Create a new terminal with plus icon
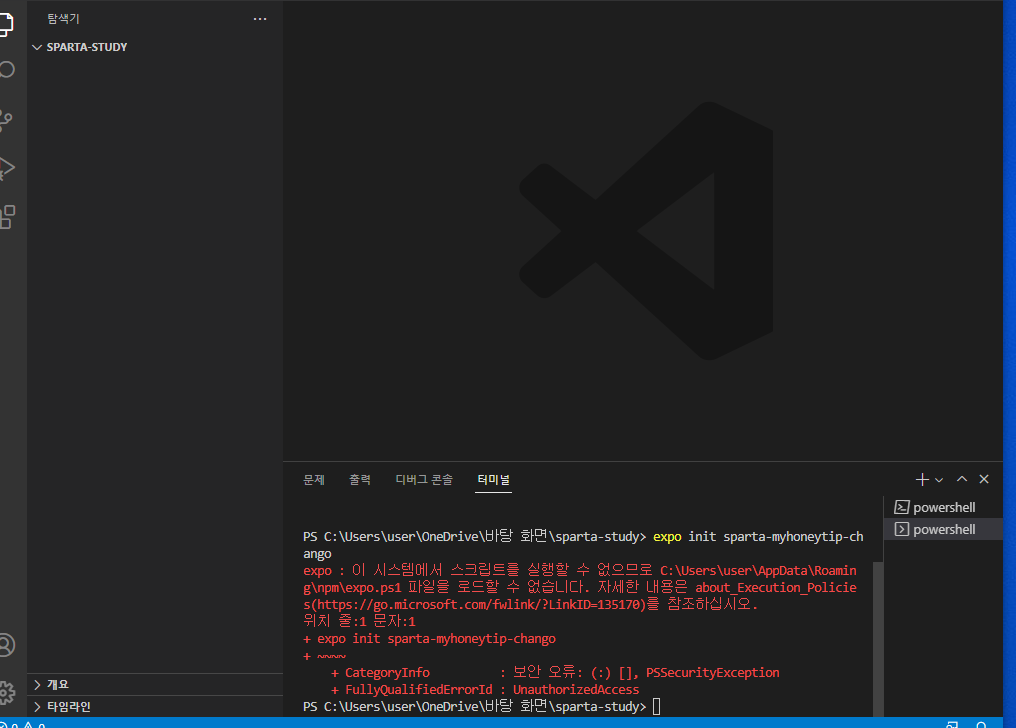The image size is (1016, 728). [922, 479]
